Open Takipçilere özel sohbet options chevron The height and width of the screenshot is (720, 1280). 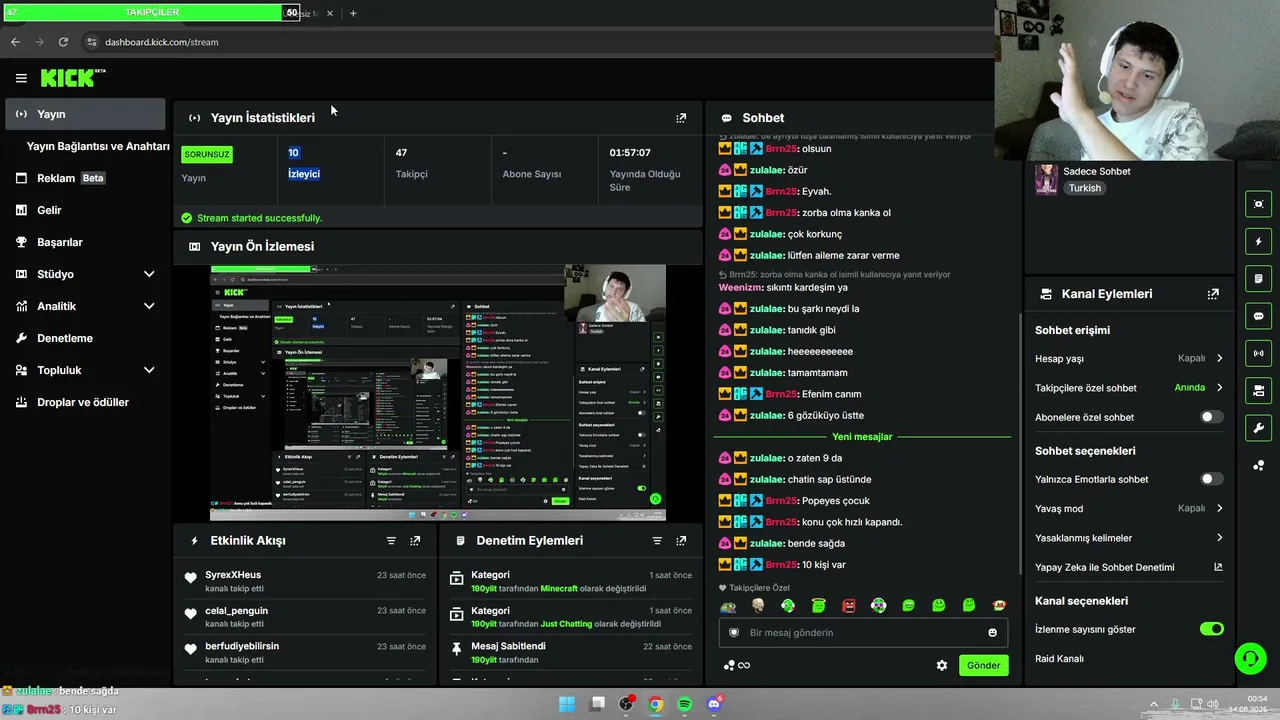1219,388
